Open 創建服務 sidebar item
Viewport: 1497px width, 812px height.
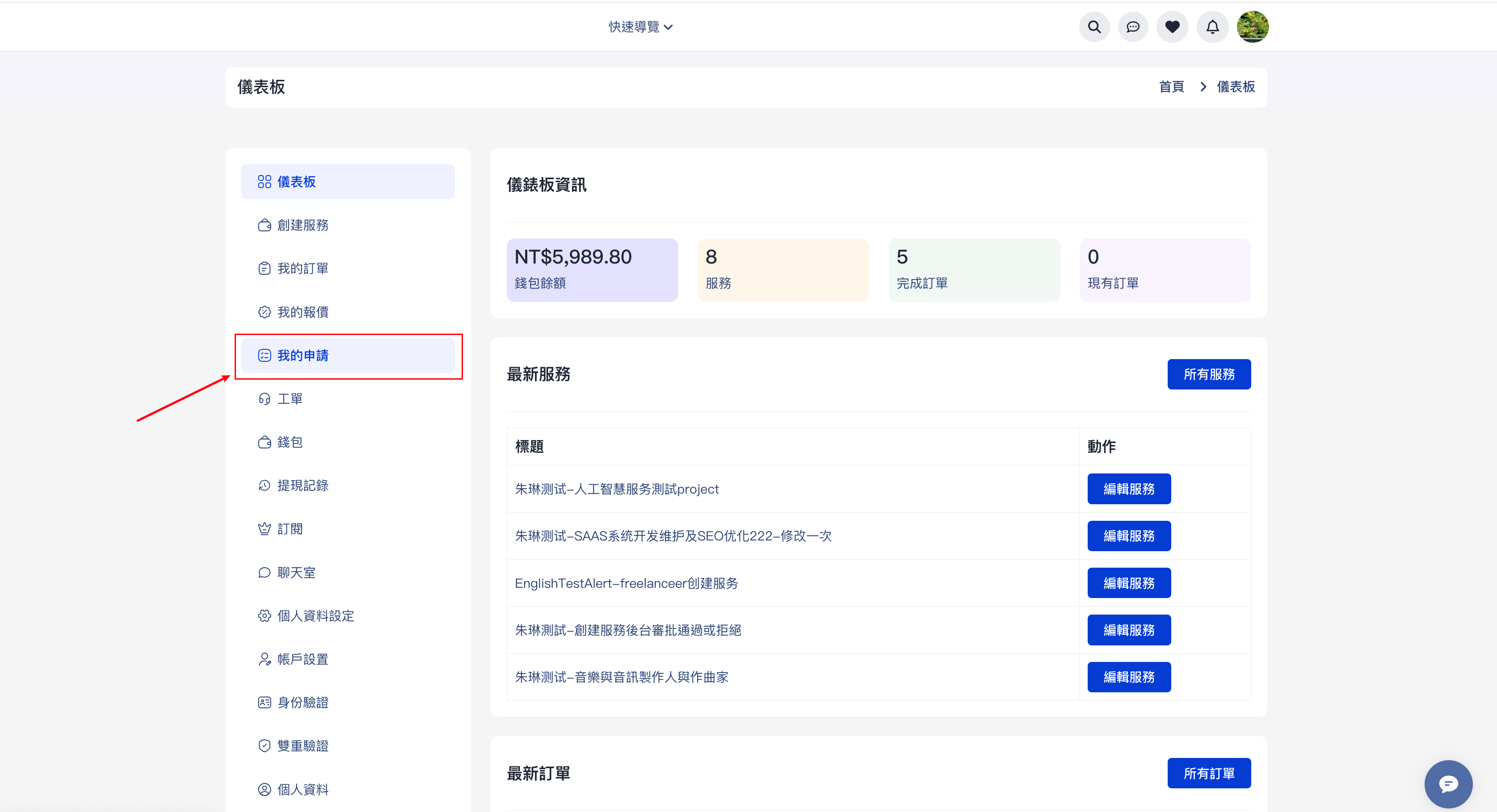point(302,226)
